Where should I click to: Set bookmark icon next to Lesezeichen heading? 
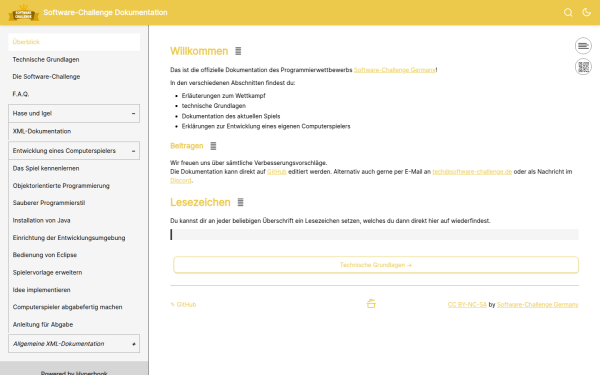click(x=240, y=202)
